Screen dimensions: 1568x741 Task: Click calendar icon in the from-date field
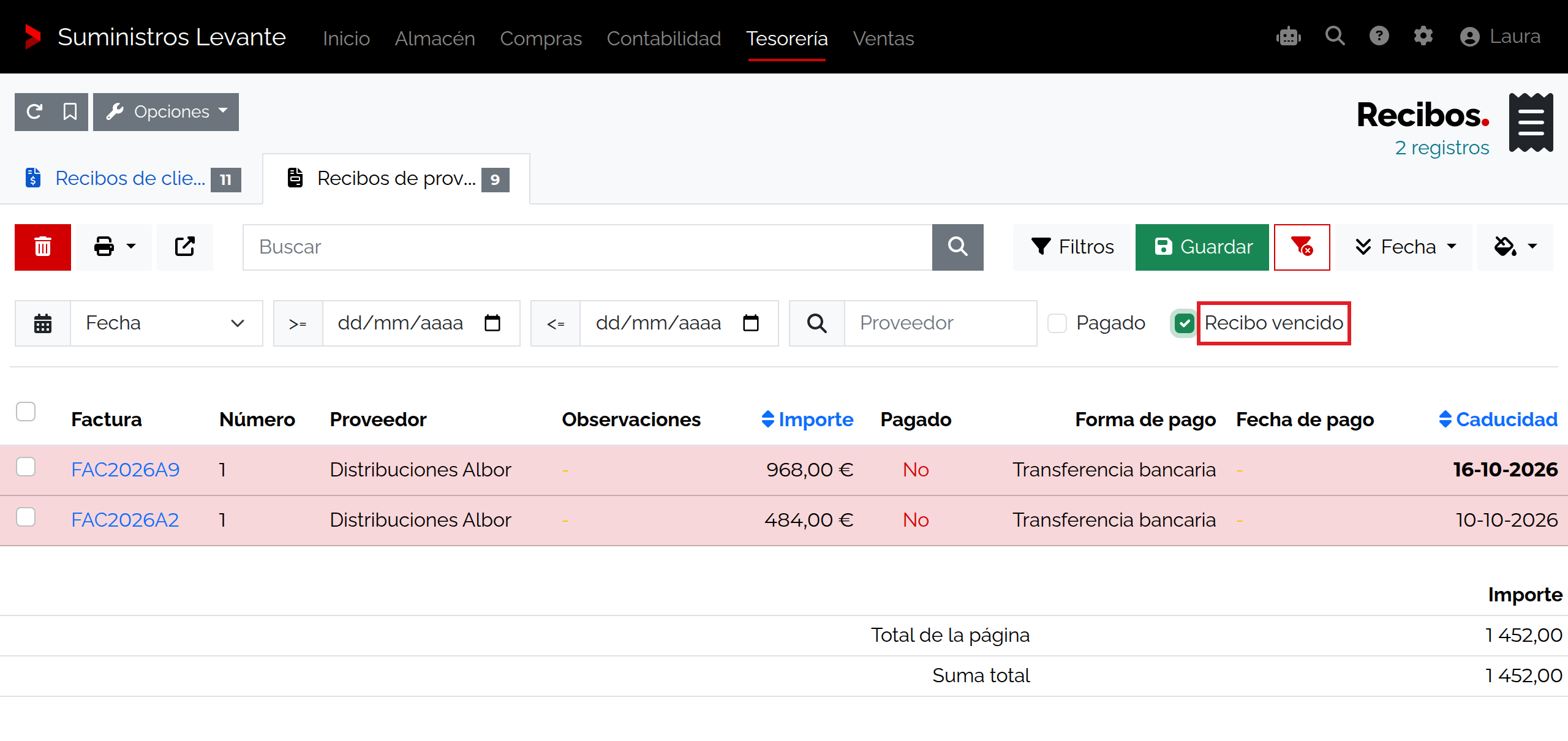coord(492,323)
